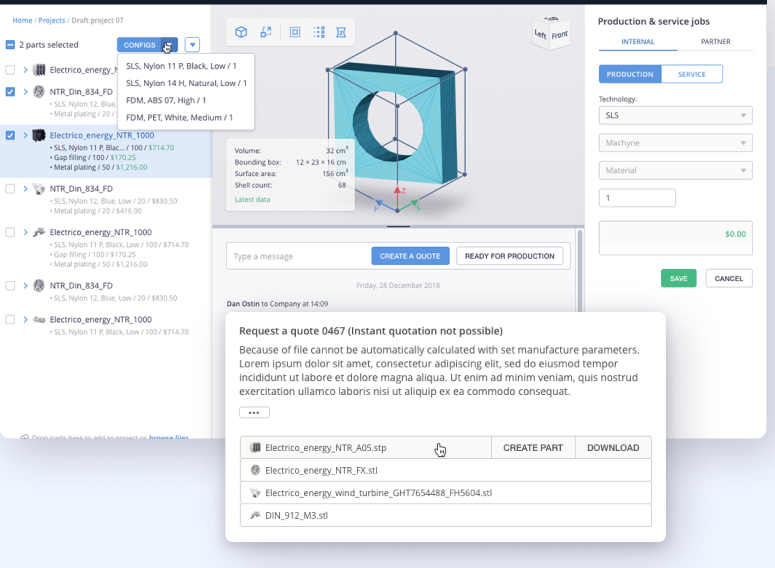
Task: Click the icon next to wind_turbine stl file
Action: (255, 493)
